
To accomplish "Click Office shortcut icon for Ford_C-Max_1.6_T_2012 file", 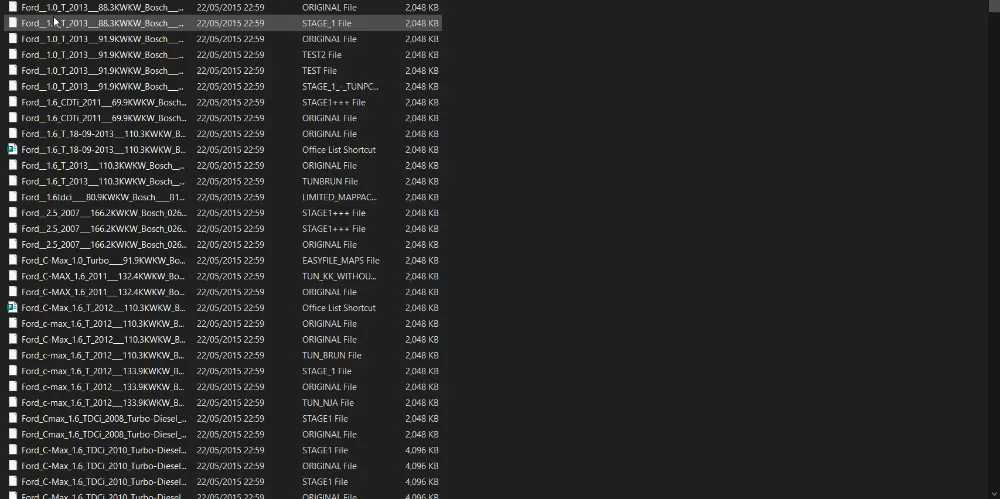I will (x=12, y=308).
